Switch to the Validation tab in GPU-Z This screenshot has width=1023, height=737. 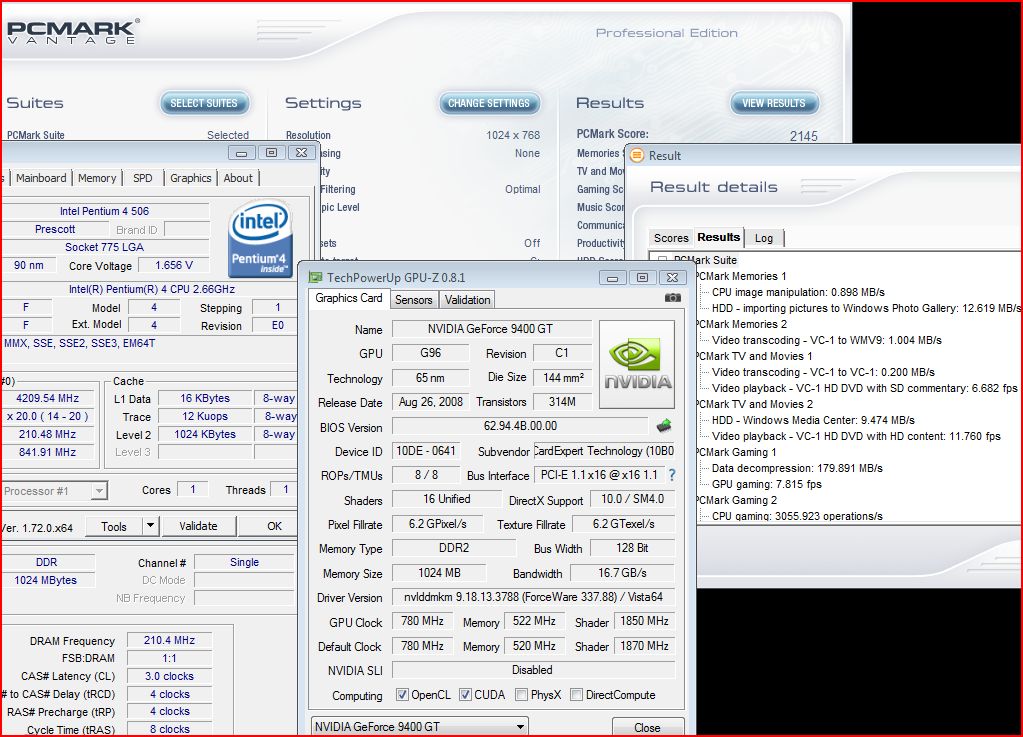coord(467,300)
